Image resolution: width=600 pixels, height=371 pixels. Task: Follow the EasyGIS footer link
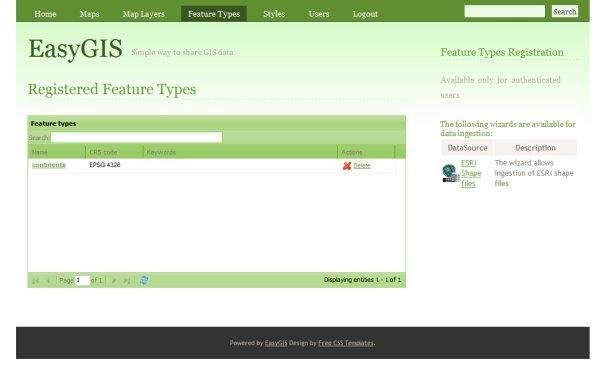pyautogui.click(x=276, y=343)
